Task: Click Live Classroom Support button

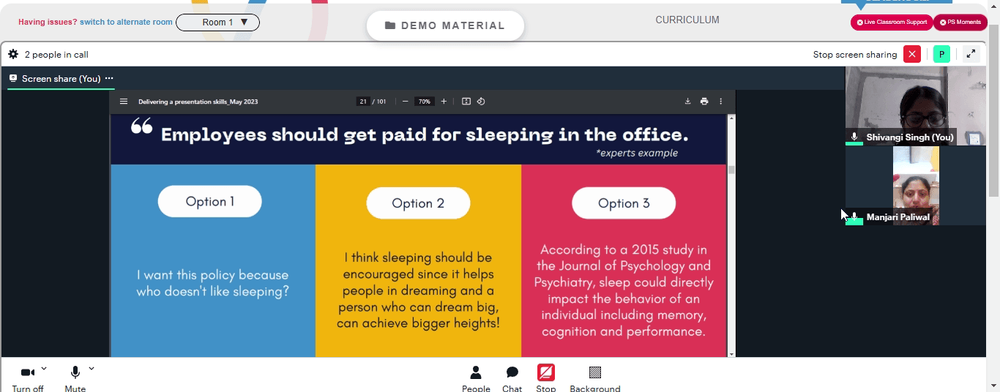Action: [892, 22]
